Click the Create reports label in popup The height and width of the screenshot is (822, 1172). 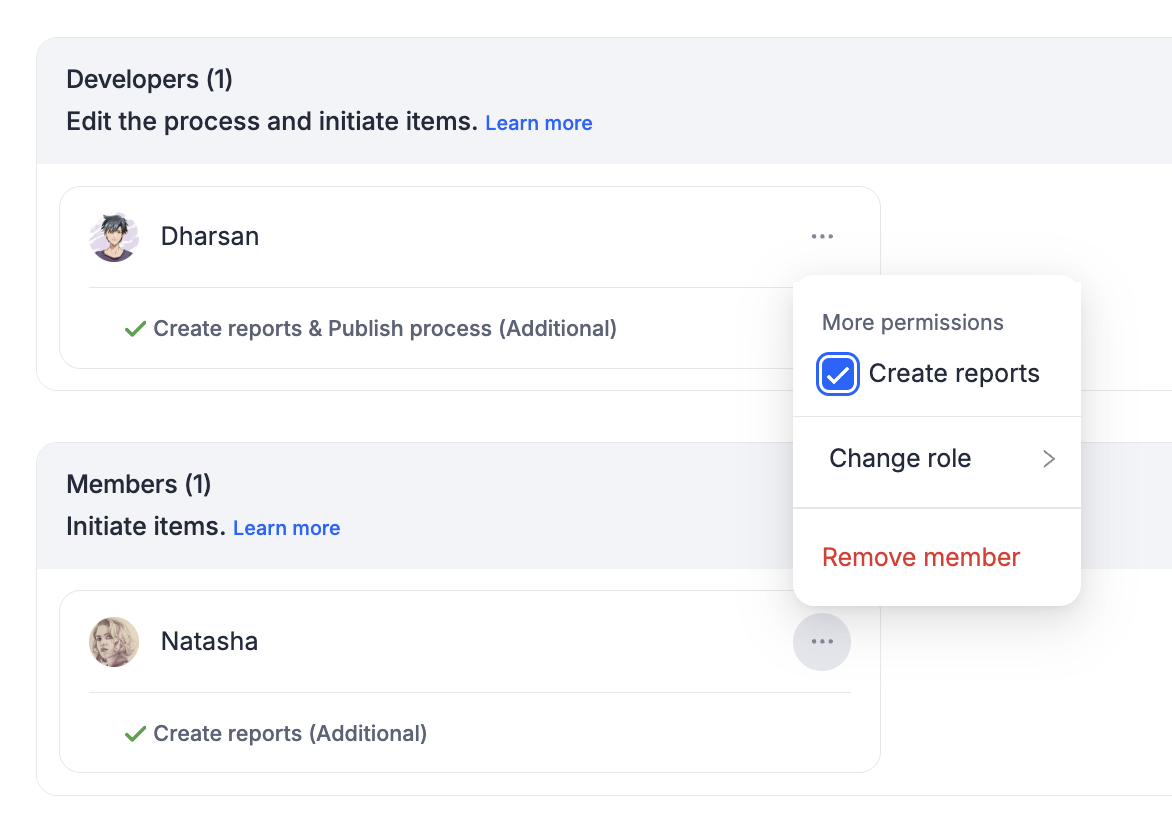[x=954, y=374]
